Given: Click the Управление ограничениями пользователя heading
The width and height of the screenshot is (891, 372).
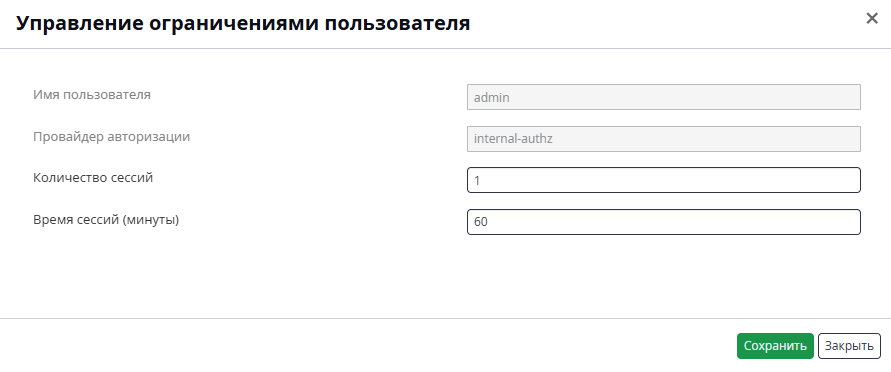Looking at the screenshot, I should pyautogui.click(x=243, y=23).
